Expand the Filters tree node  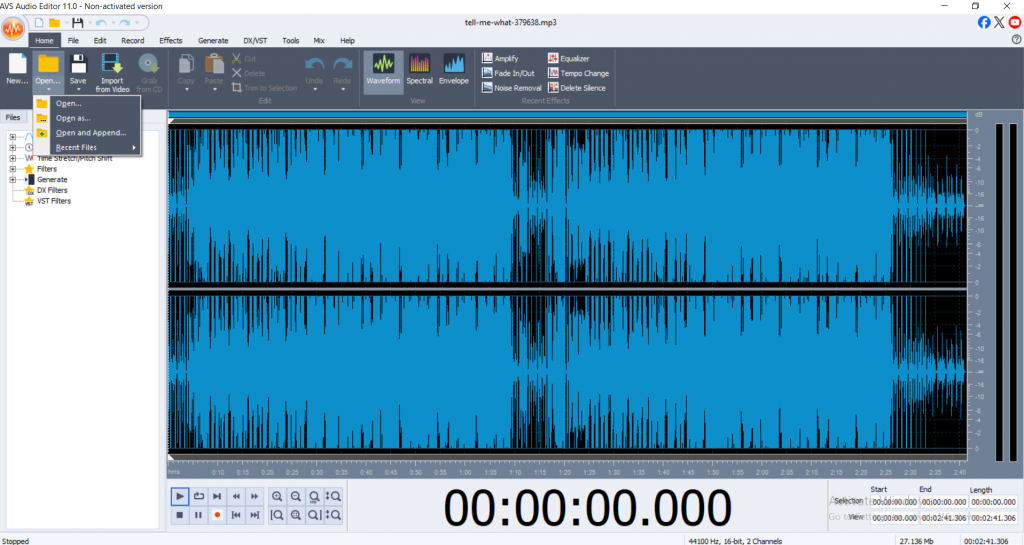tap(13, 169)
